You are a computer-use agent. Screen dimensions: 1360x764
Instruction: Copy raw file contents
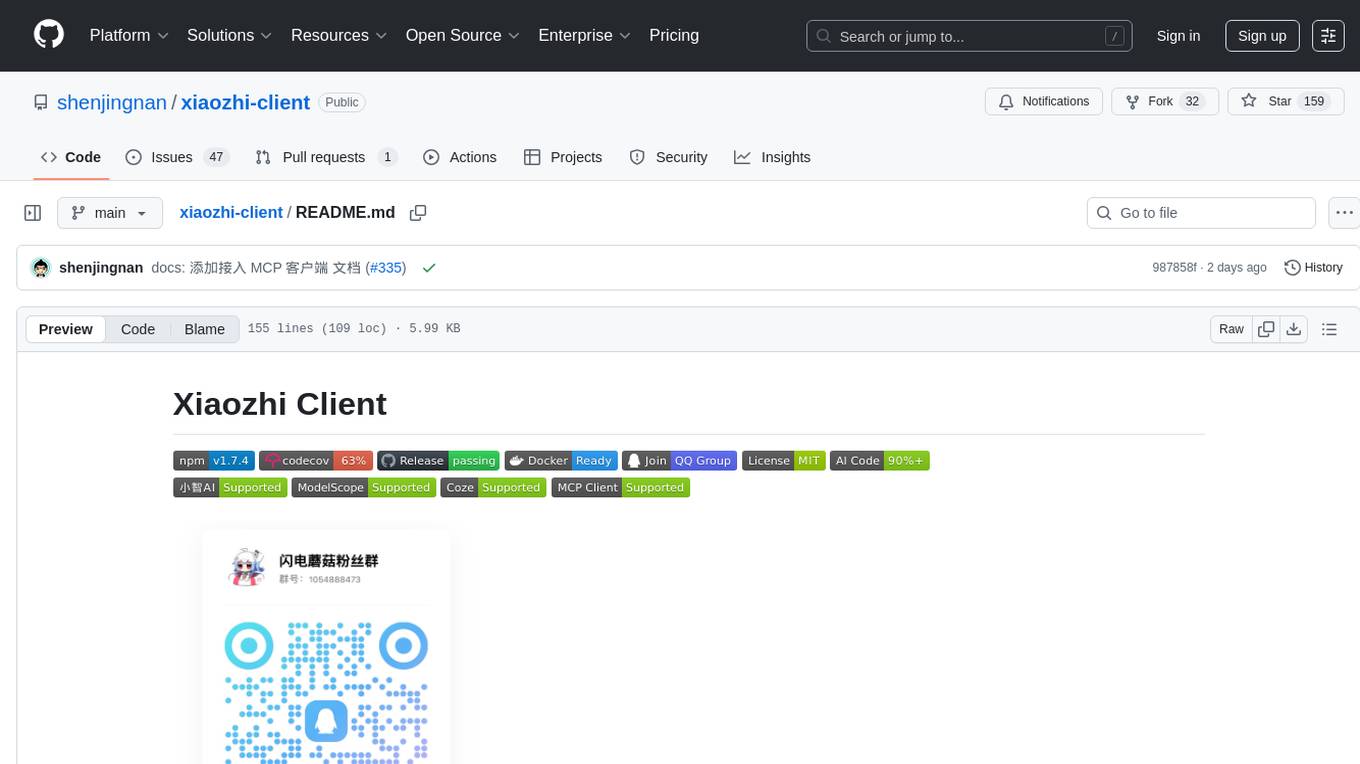click(x=1266, y=329)
